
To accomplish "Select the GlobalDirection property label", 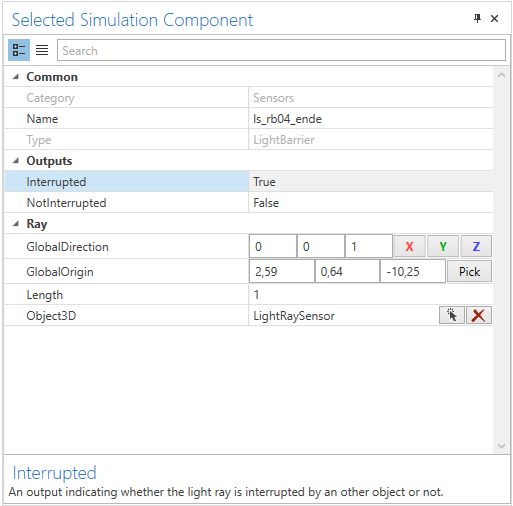I will [67, 247].
